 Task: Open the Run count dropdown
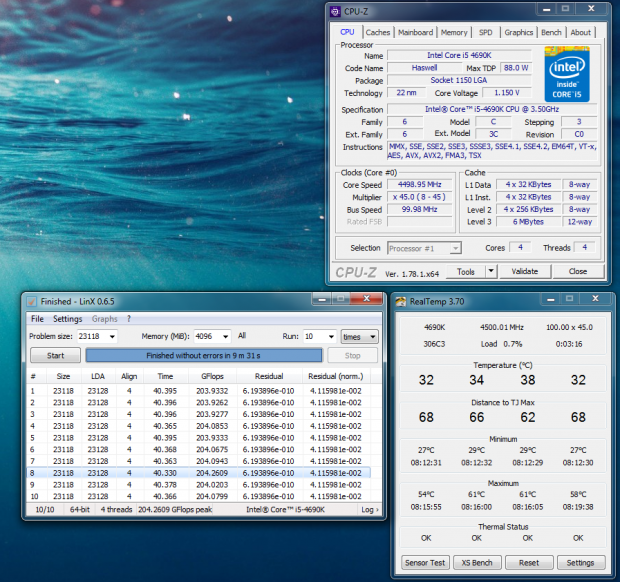(330, 337)
